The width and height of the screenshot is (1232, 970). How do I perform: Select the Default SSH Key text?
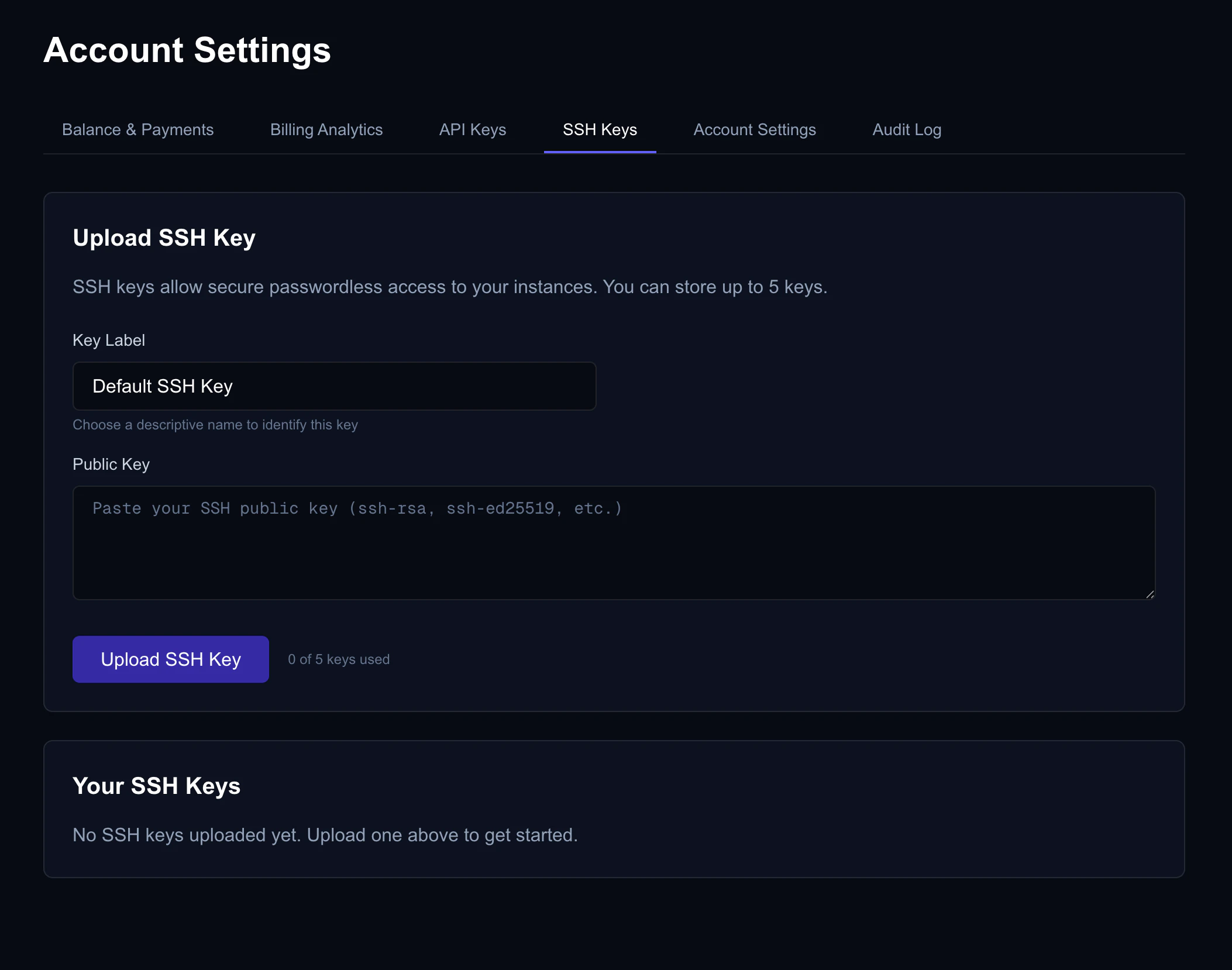tap(162, 386)
